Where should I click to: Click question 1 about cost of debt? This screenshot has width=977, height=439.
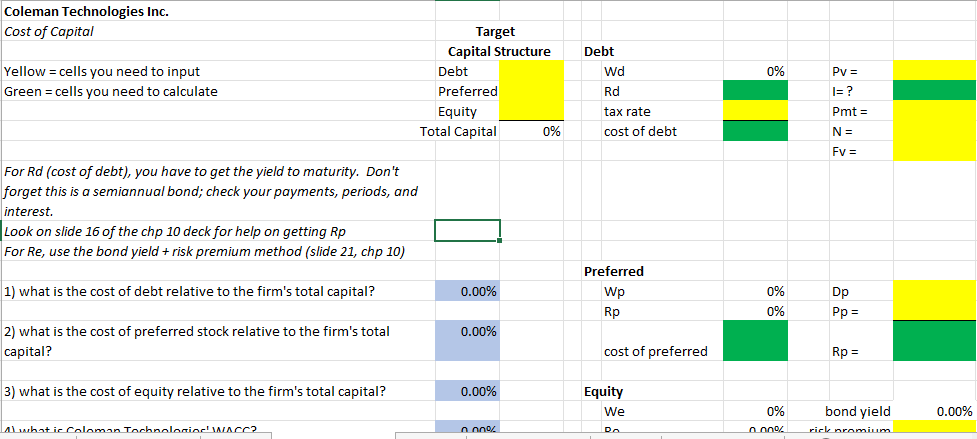(x=189, y=291)
